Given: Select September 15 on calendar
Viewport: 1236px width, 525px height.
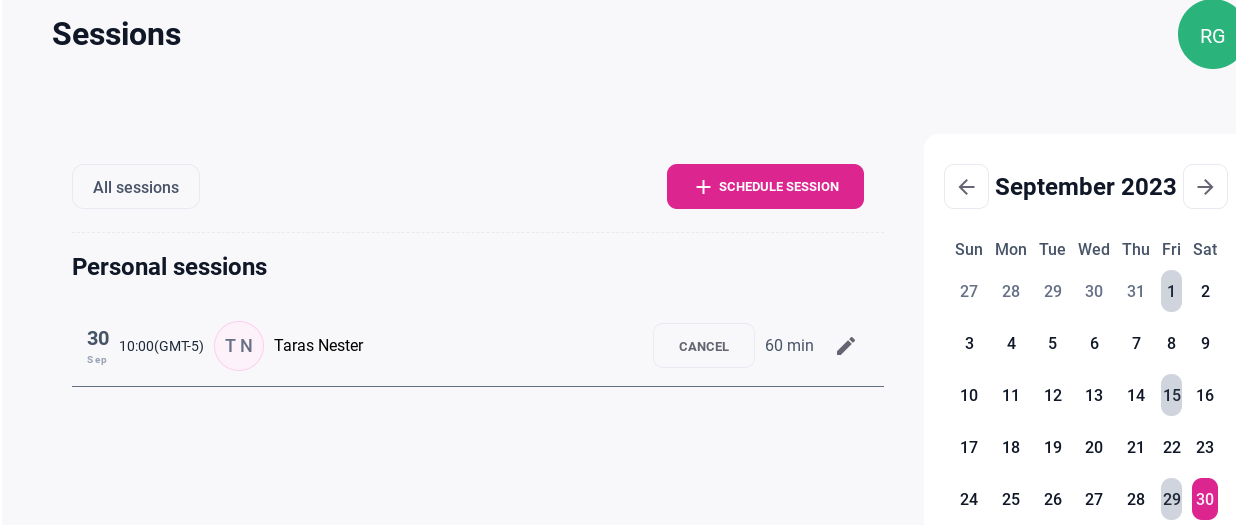Looking at the screenshot, I should coord(1171,395).
